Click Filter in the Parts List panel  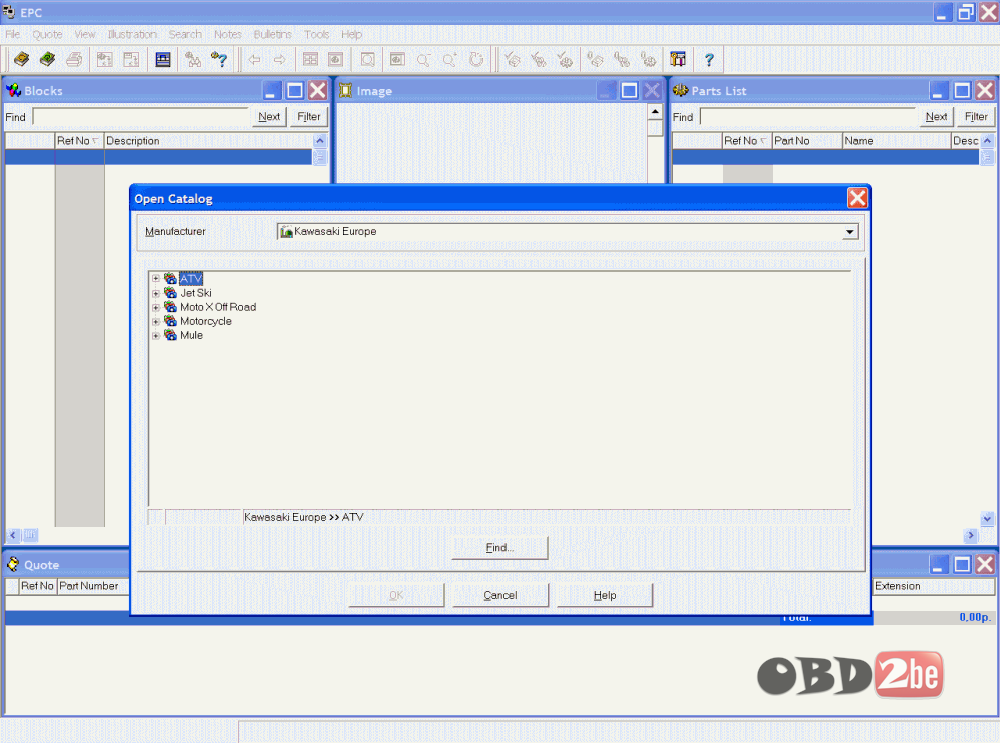976,117
